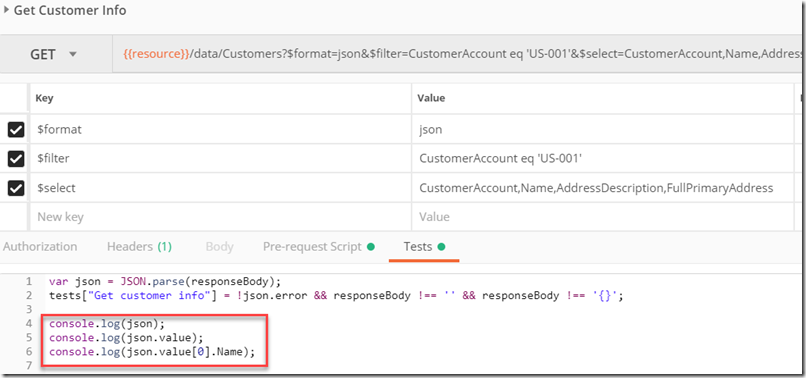Screen dimensions: 806x378
Task: Click the empty Value input field
Action: click(603, 217)
